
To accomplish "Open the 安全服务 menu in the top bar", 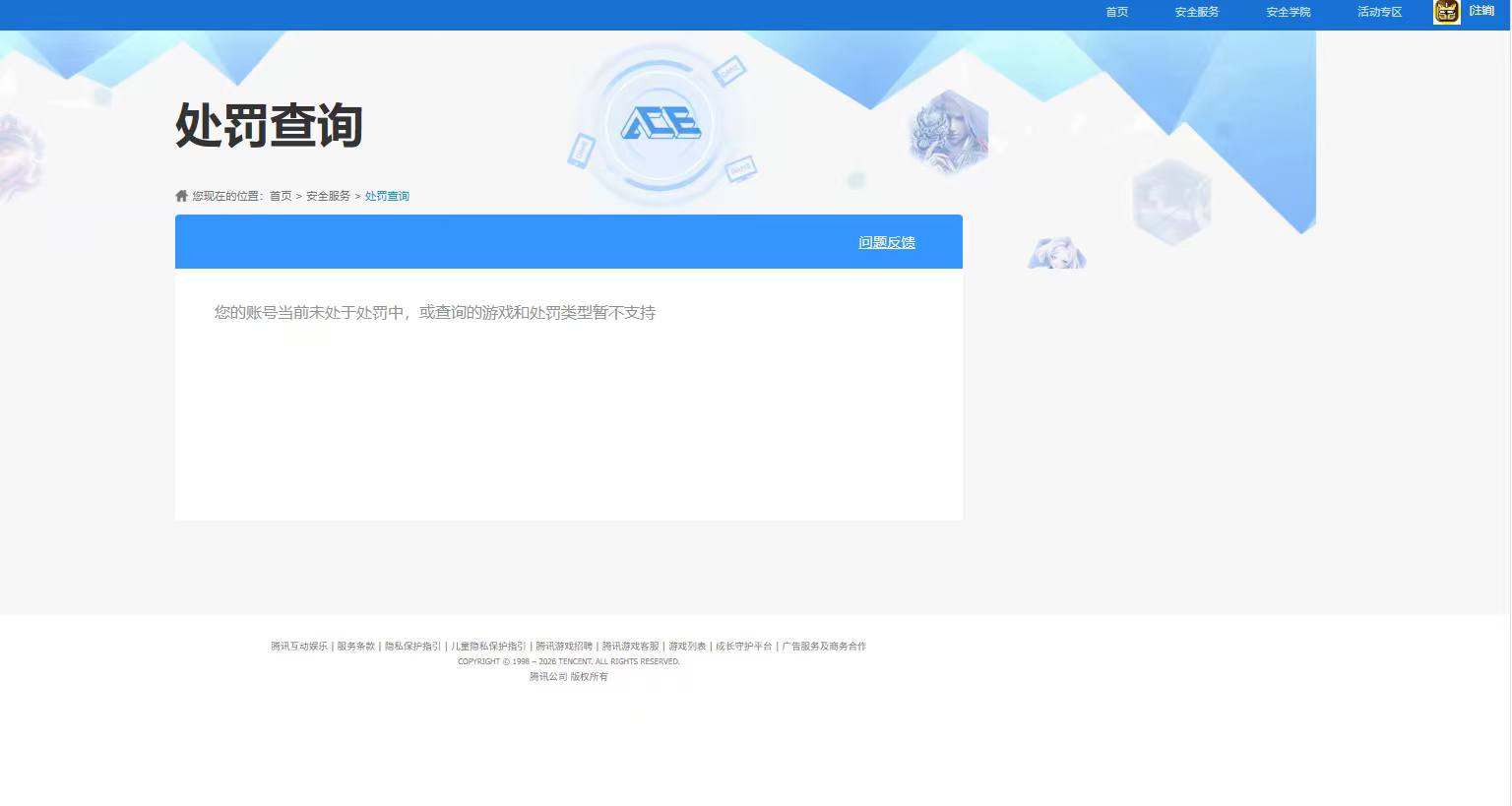I will coord(1197,12).
